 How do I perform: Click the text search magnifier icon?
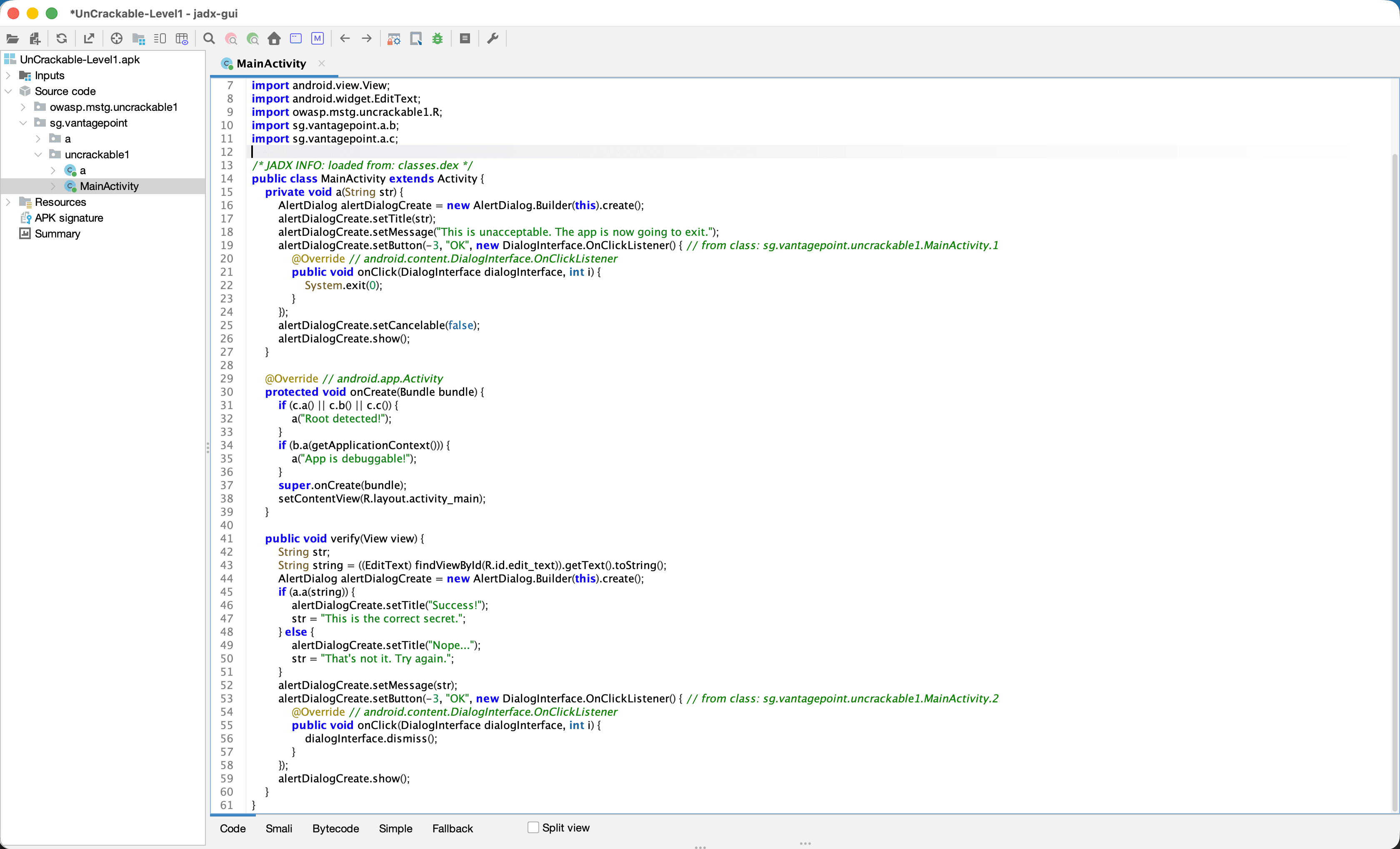point(209,39)
